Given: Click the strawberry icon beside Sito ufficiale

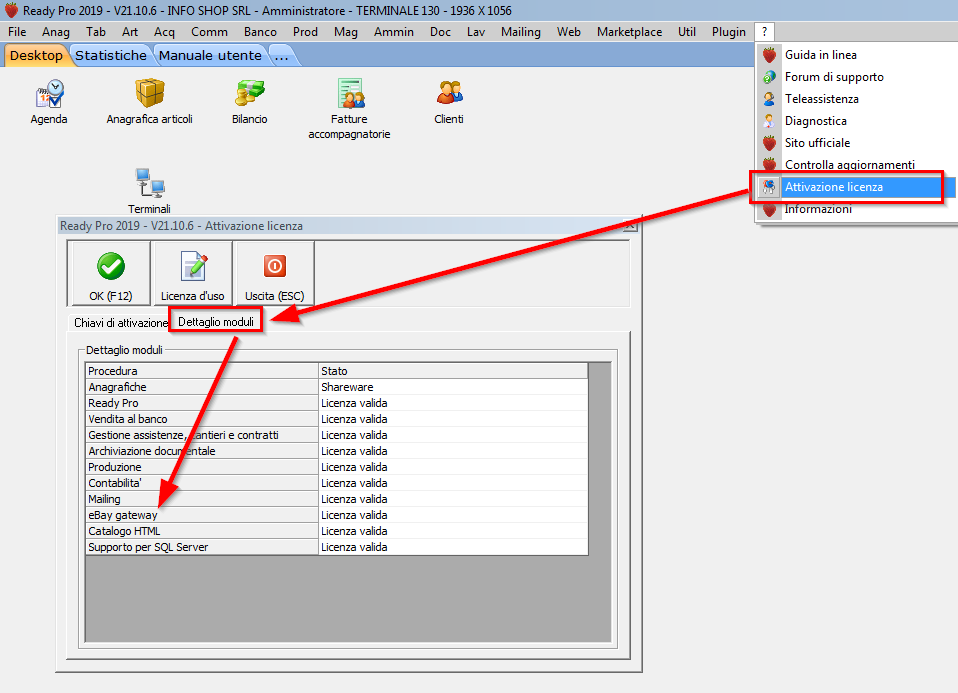Looking at the screenshot, I should 769,143.
